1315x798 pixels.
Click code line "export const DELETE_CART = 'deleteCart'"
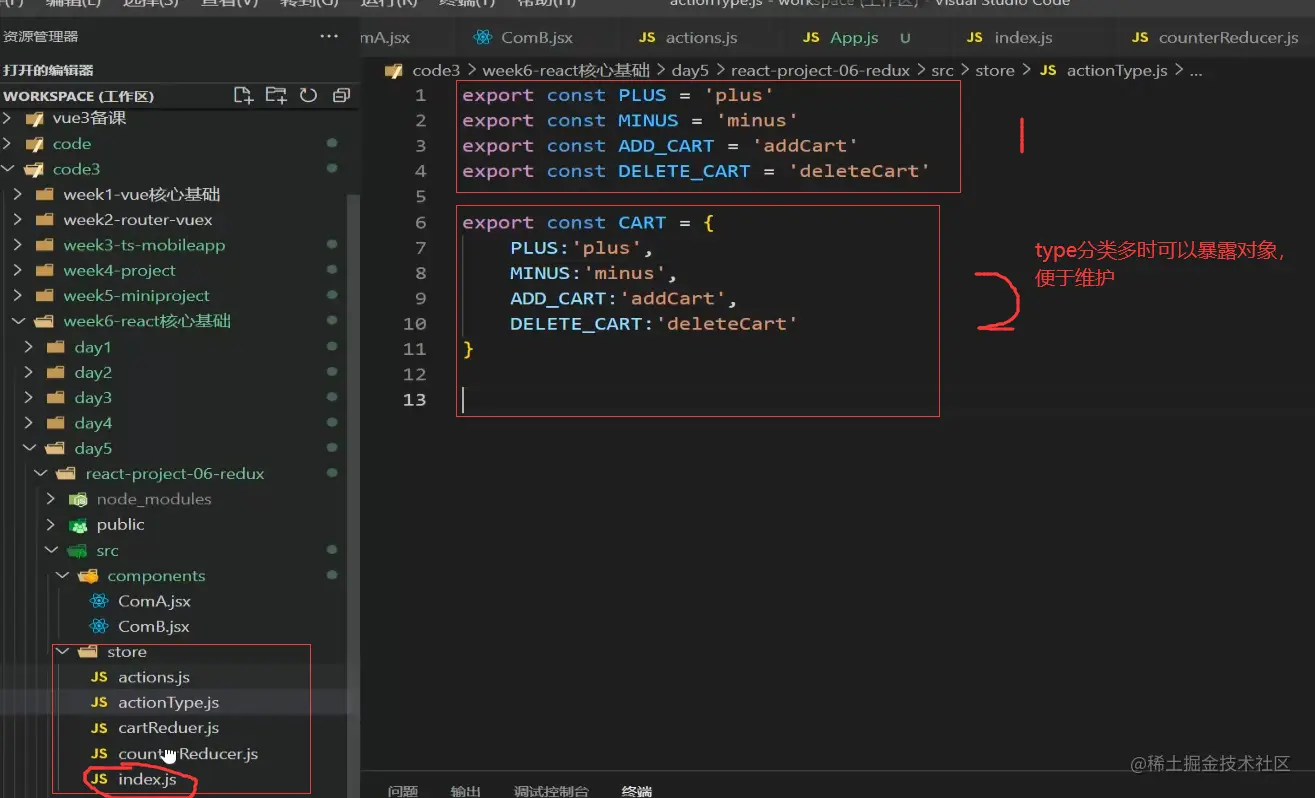tap(696, 171)
